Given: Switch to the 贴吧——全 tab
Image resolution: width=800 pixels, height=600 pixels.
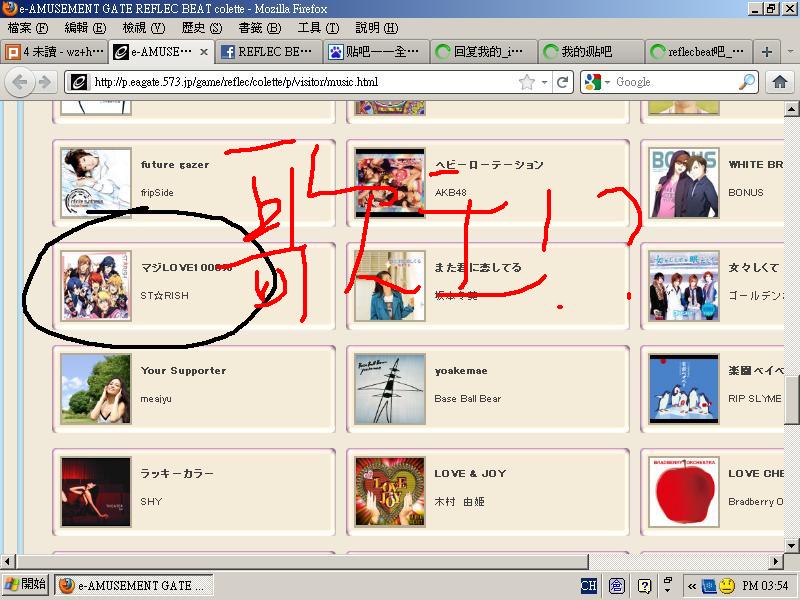Looking at the screenshot, I should (376, 52).
